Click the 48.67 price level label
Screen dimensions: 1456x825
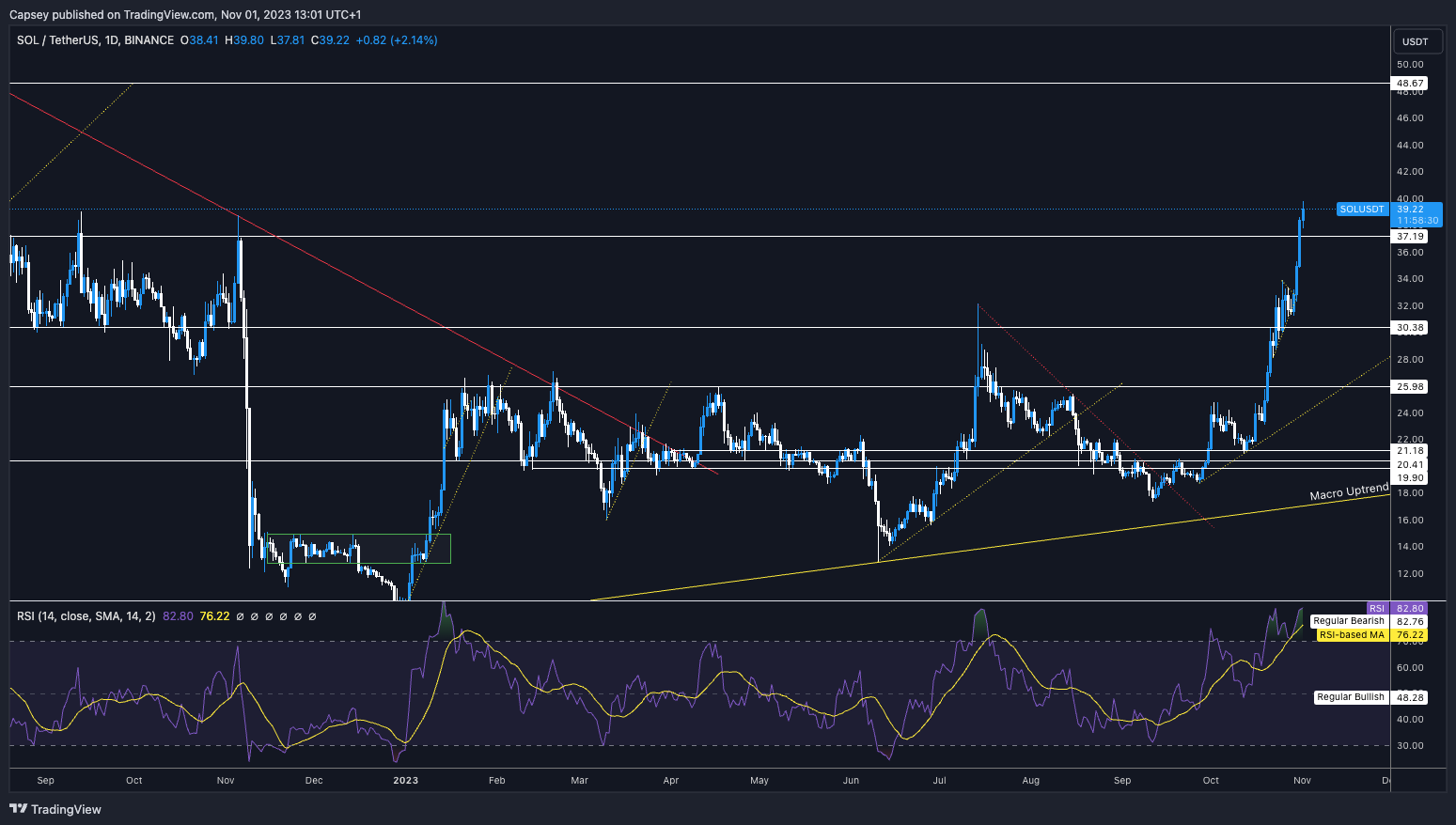pyautogui.click(x=1411, y=83)
